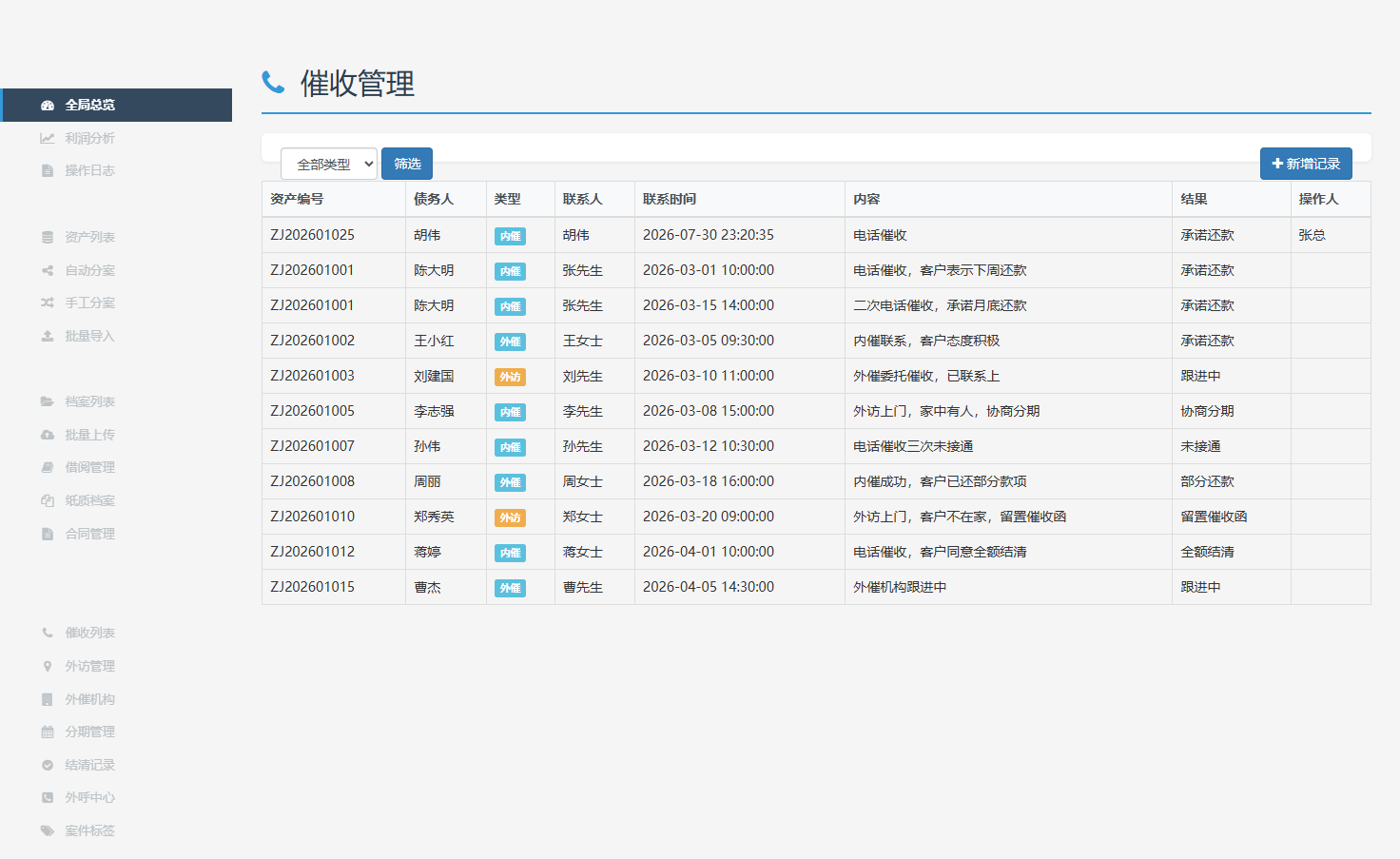Open 批量导入 upload icon in sidebar
Screen dimensions: 1400x859
coord(47,336)
